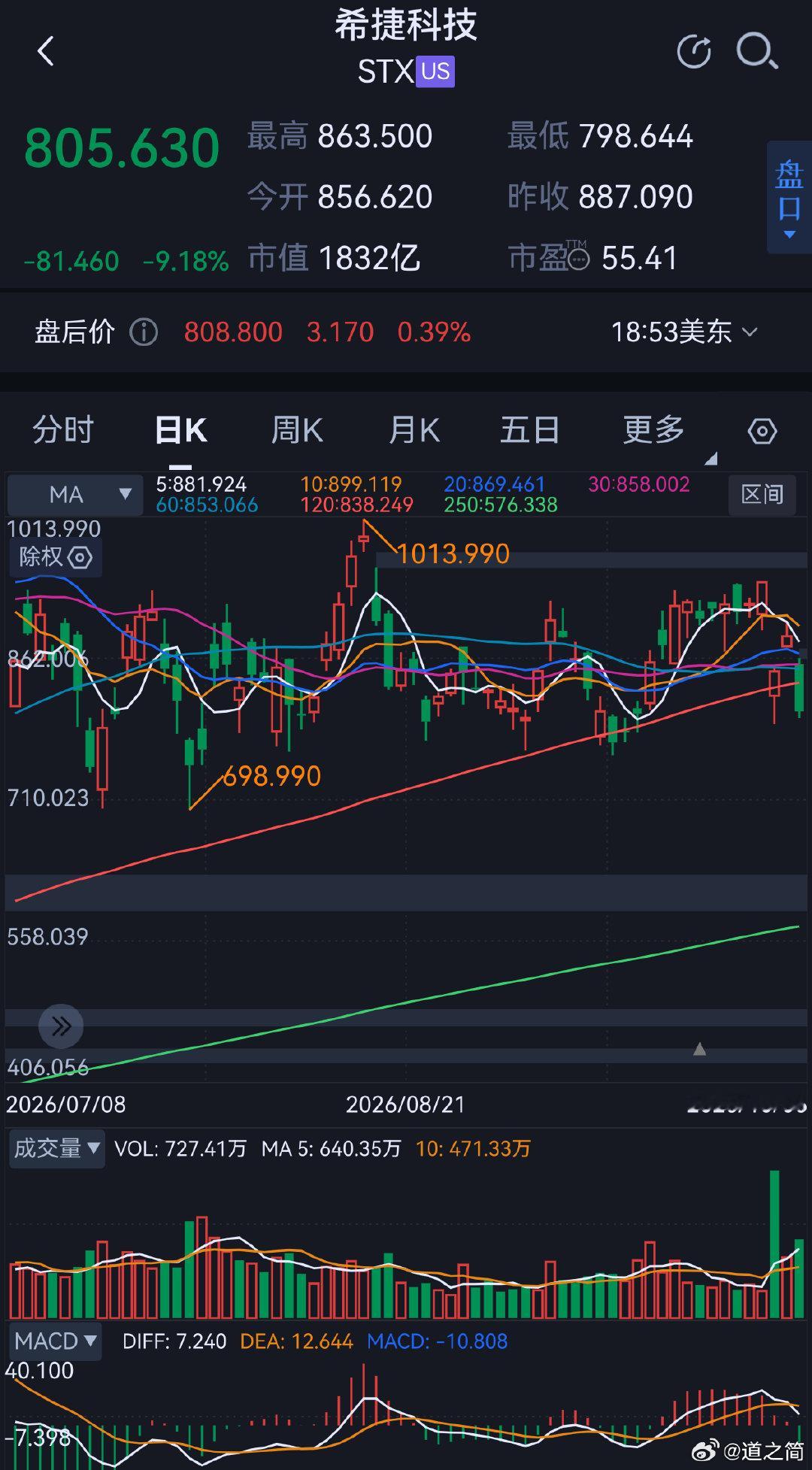Screen dimensions: 812x1470
Task: Expand the 18:53美东 time zone dropdown
Action: click(x=683, y=332)
